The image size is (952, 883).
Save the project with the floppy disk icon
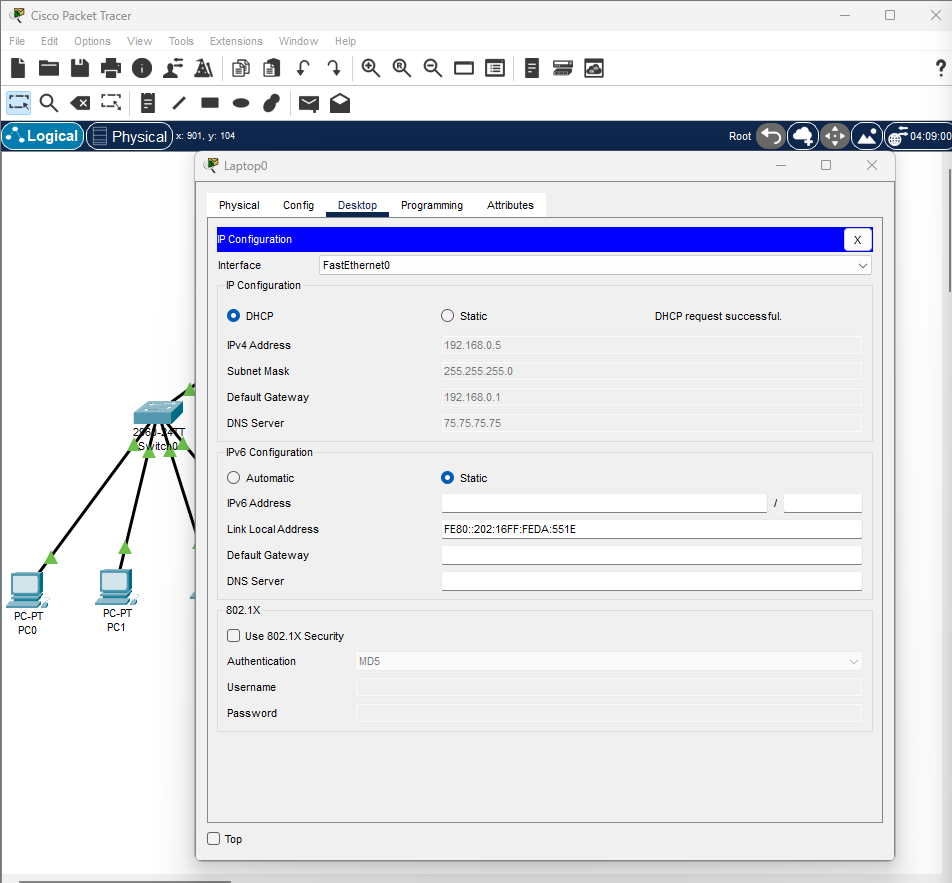click(80, 68)
